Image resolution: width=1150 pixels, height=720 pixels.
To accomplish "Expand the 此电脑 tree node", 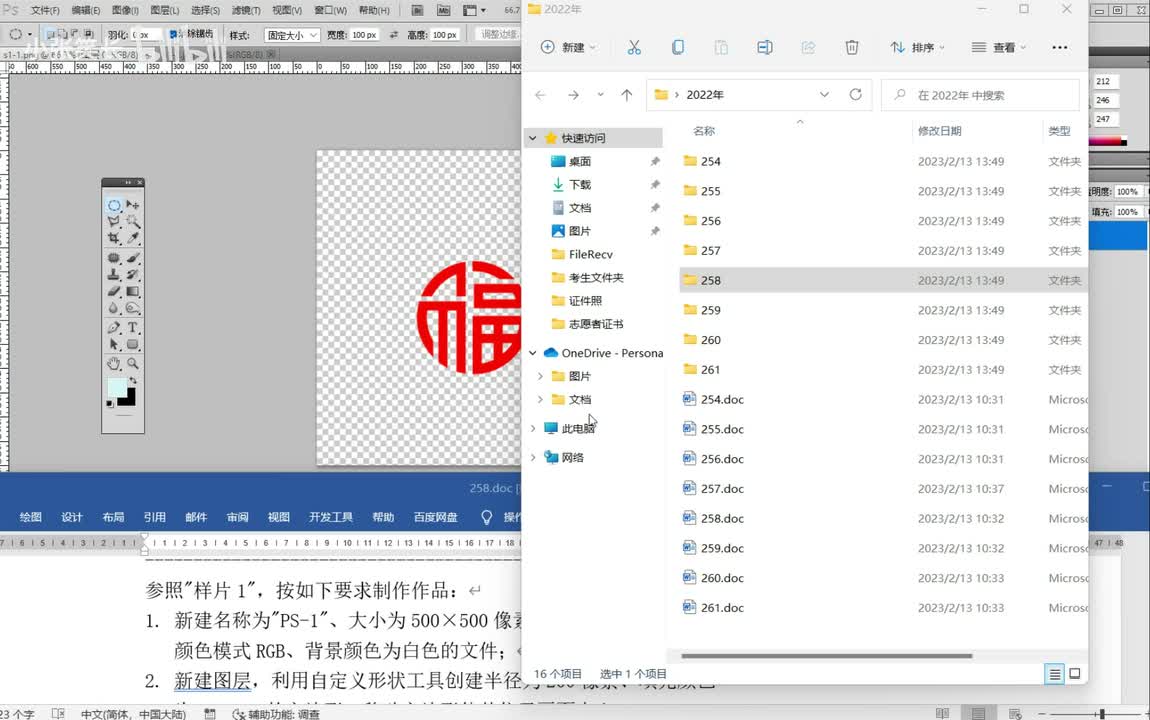I will coord(533,428).
